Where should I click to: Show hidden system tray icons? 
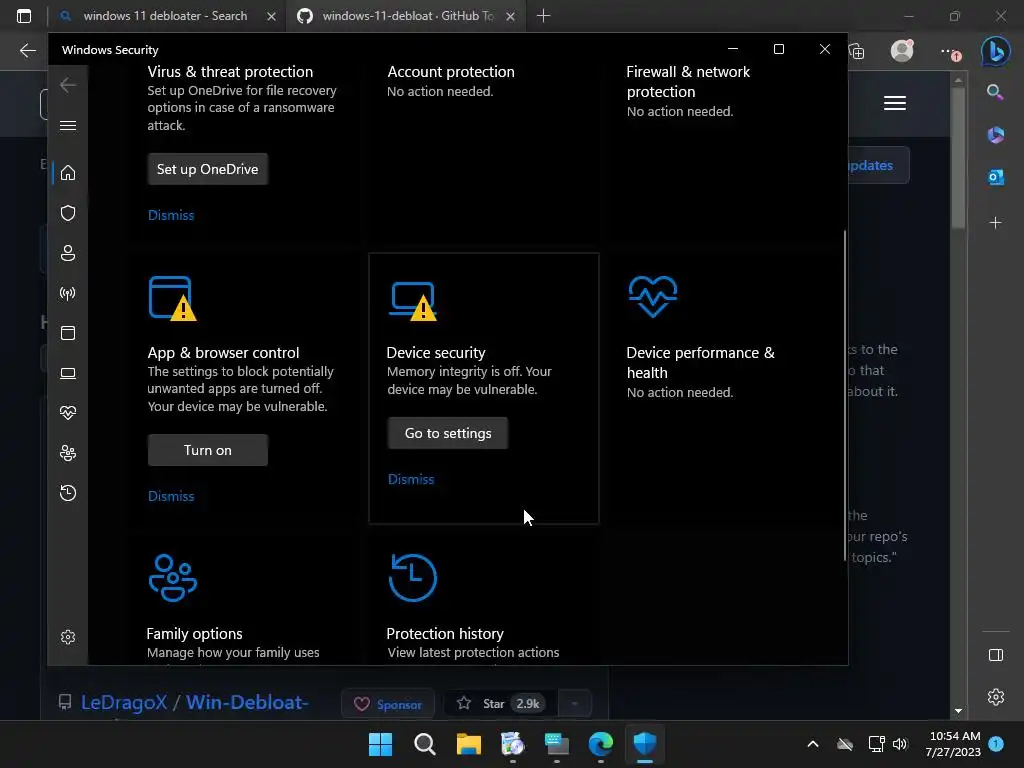(812, 744)
